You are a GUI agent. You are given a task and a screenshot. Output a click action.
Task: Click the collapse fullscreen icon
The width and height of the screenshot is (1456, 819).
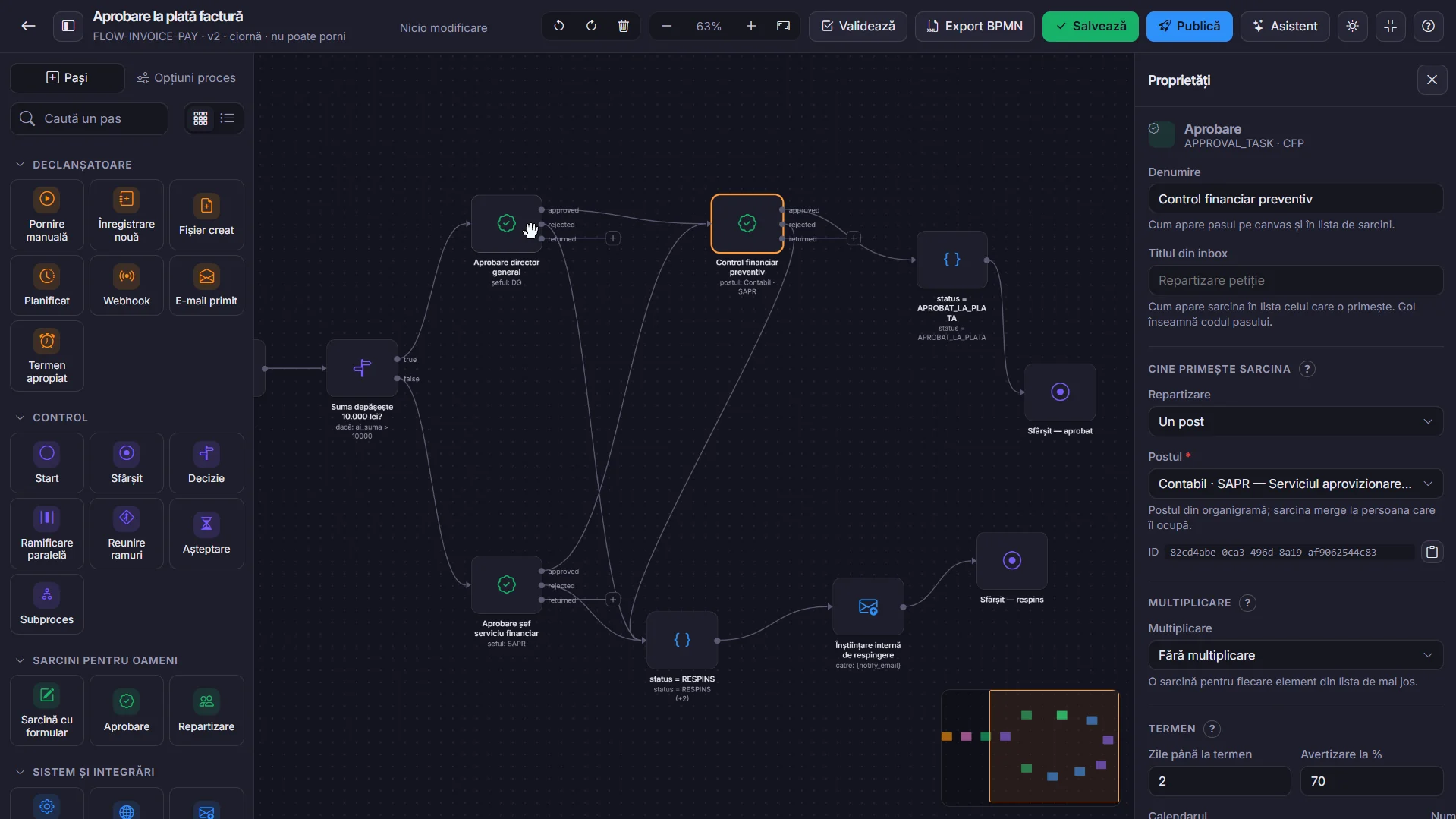[x=1391, y=26]
